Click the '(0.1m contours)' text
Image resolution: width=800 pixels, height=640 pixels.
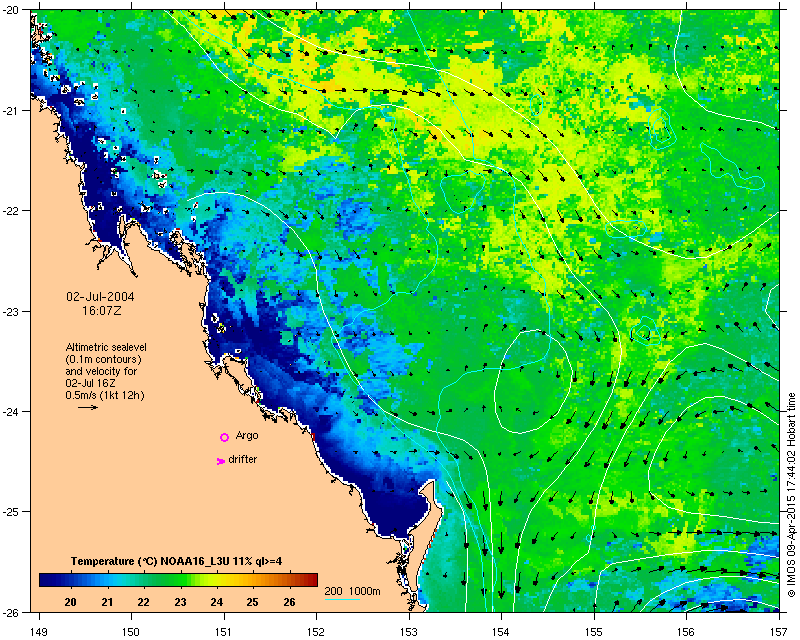coord(103,359)
